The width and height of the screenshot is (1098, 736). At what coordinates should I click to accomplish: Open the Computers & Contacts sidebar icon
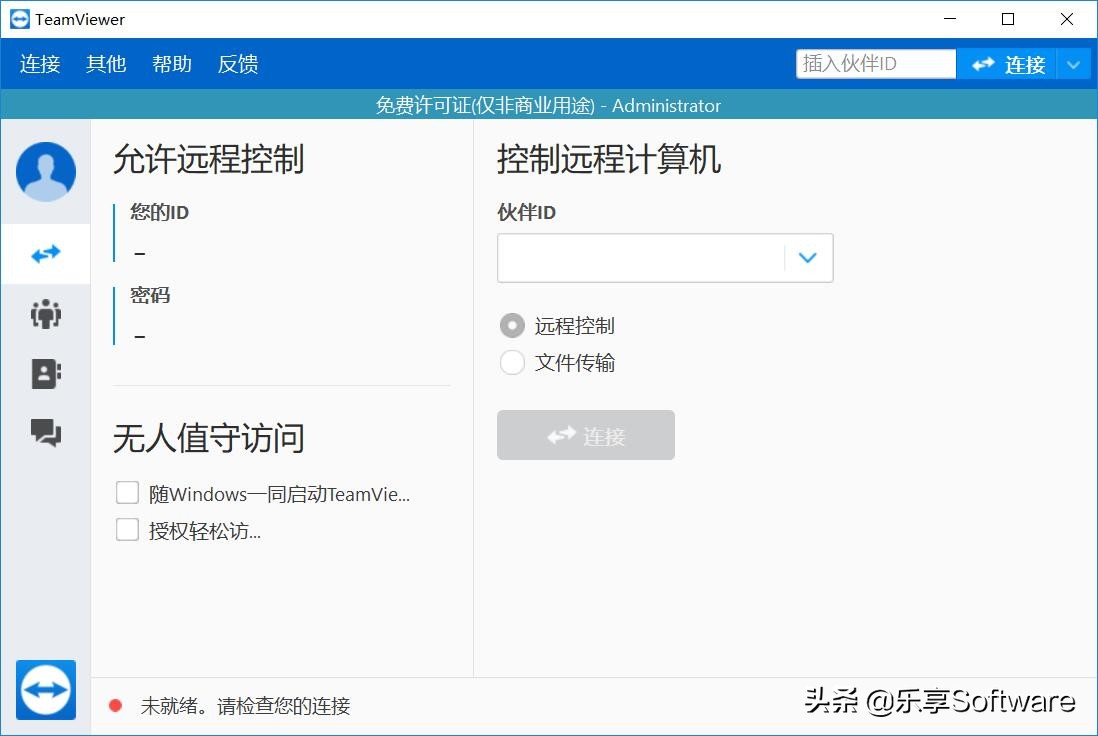(x=45, y=373)
